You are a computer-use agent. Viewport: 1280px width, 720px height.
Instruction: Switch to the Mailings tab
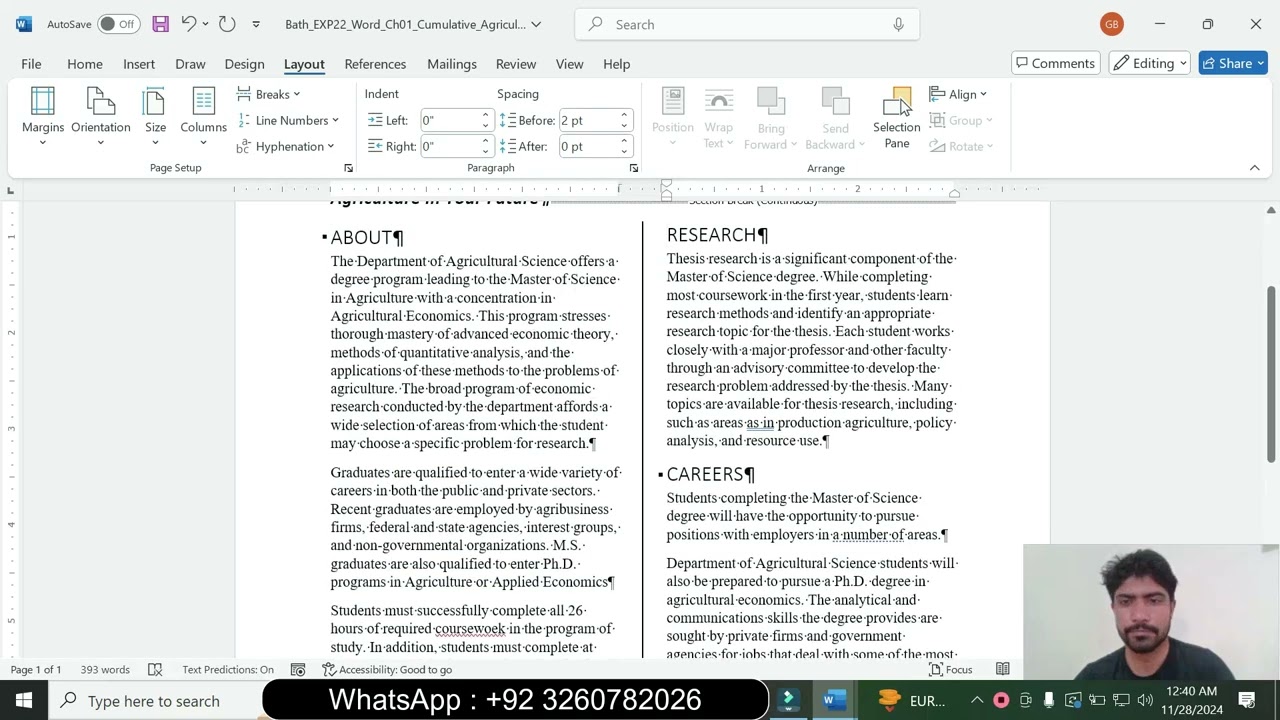452,64
